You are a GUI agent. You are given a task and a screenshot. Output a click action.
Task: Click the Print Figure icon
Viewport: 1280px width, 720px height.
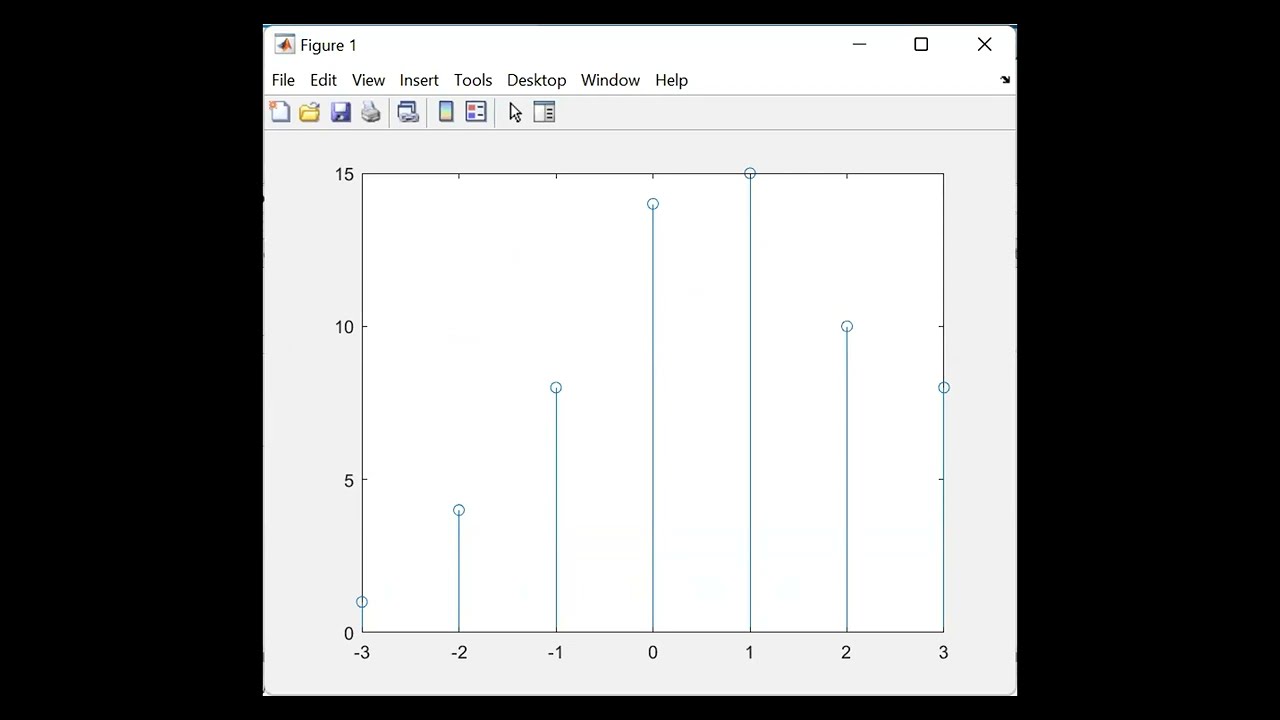click(371, 112)
